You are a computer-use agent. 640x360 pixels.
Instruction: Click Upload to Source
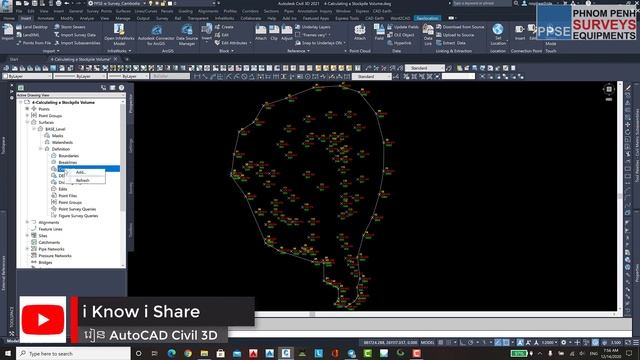[455, 35]
